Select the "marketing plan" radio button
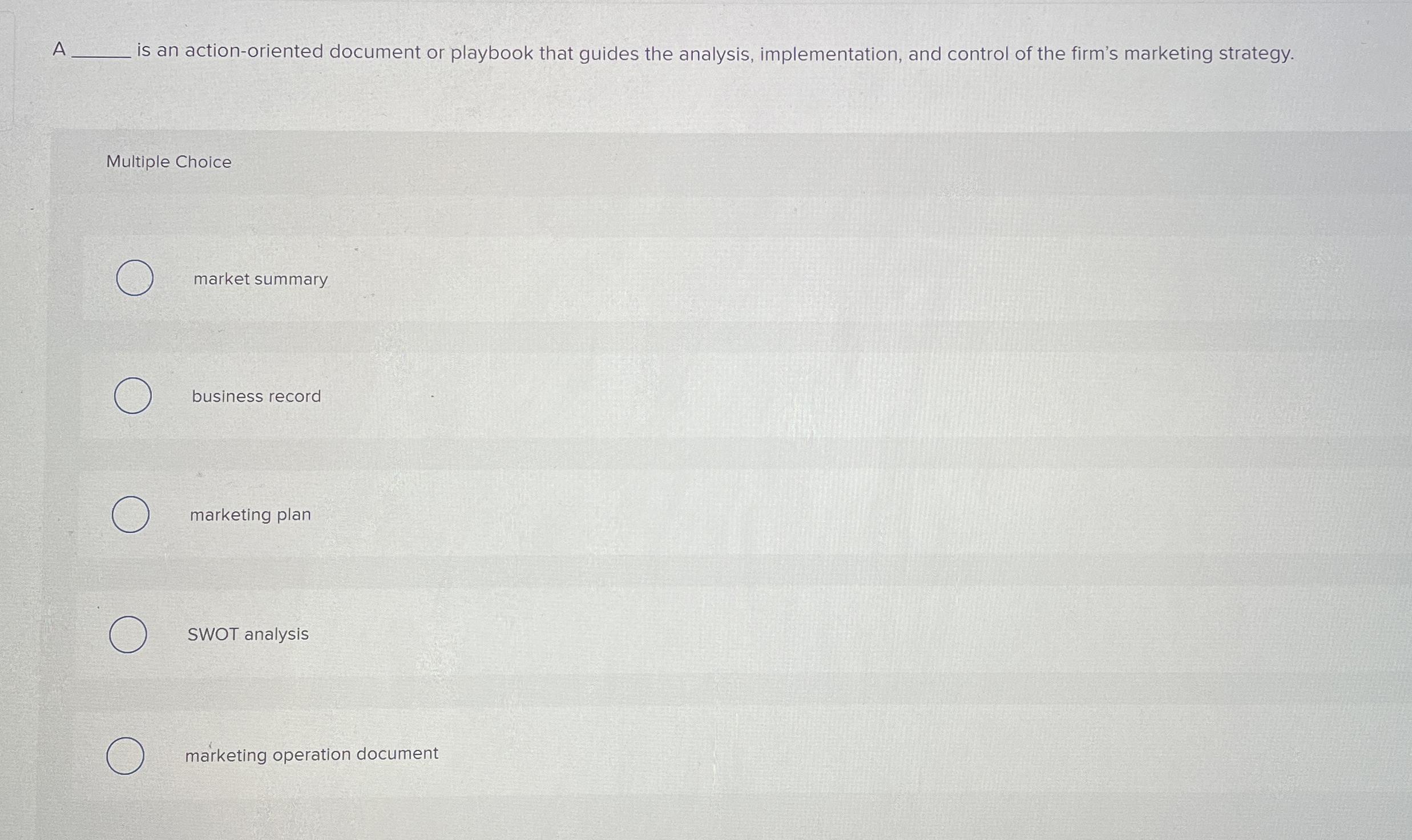This screenshot has width=1412, height=840. (x=130, y=514)
